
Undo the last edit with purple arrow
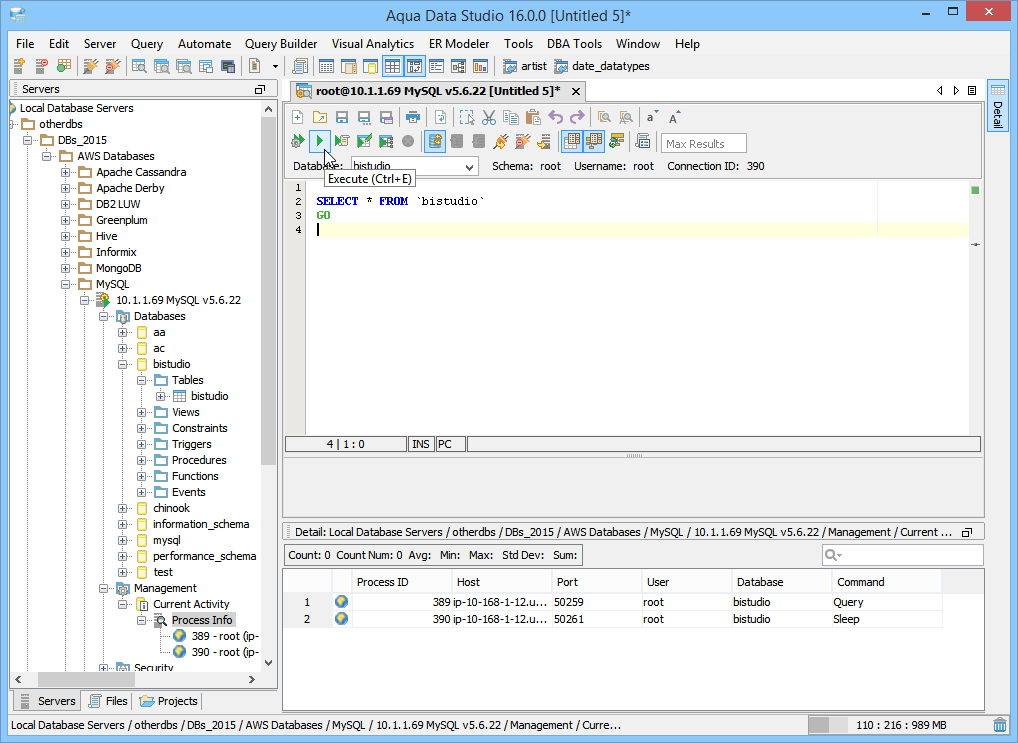click(x=555, y=118)
